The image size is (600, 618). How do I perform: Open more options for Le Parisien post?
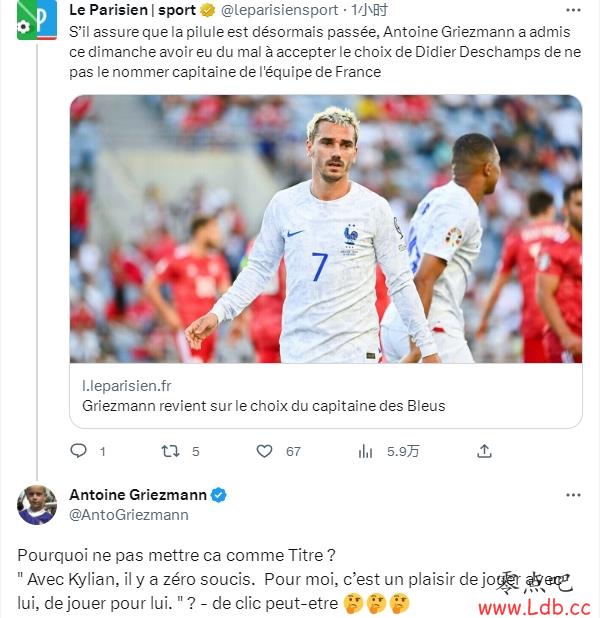[x=573, y=10]
